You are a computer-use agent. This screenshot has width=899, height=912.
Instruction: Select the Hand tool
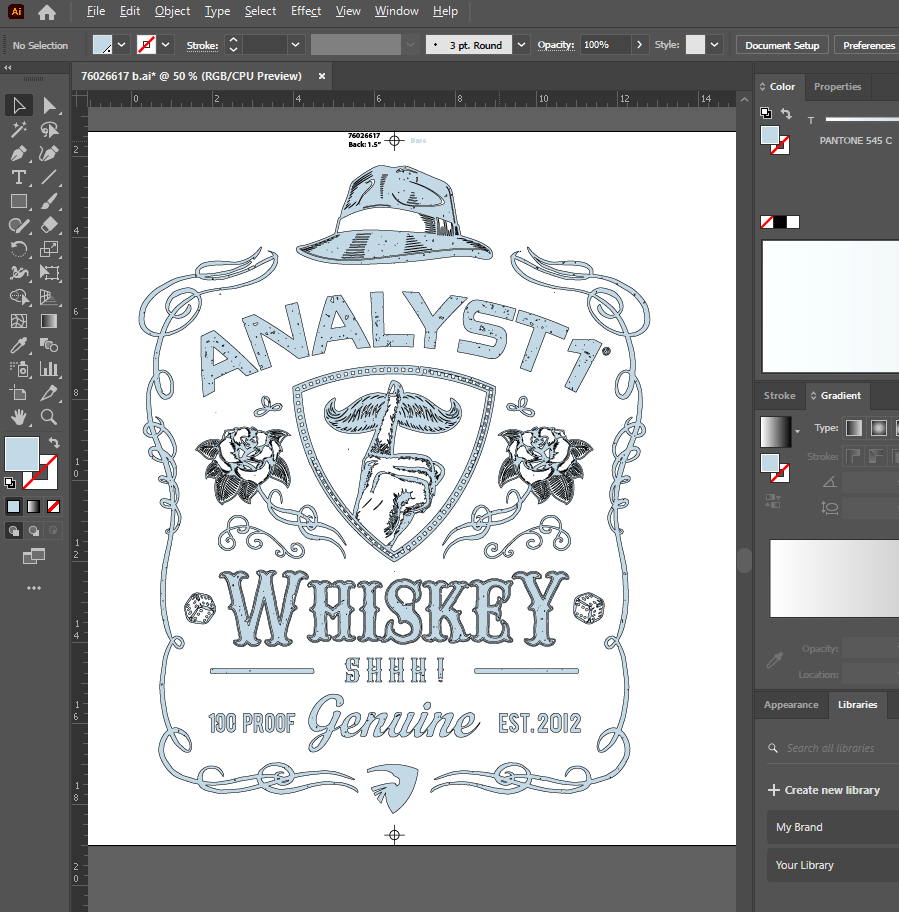point(18,418)
